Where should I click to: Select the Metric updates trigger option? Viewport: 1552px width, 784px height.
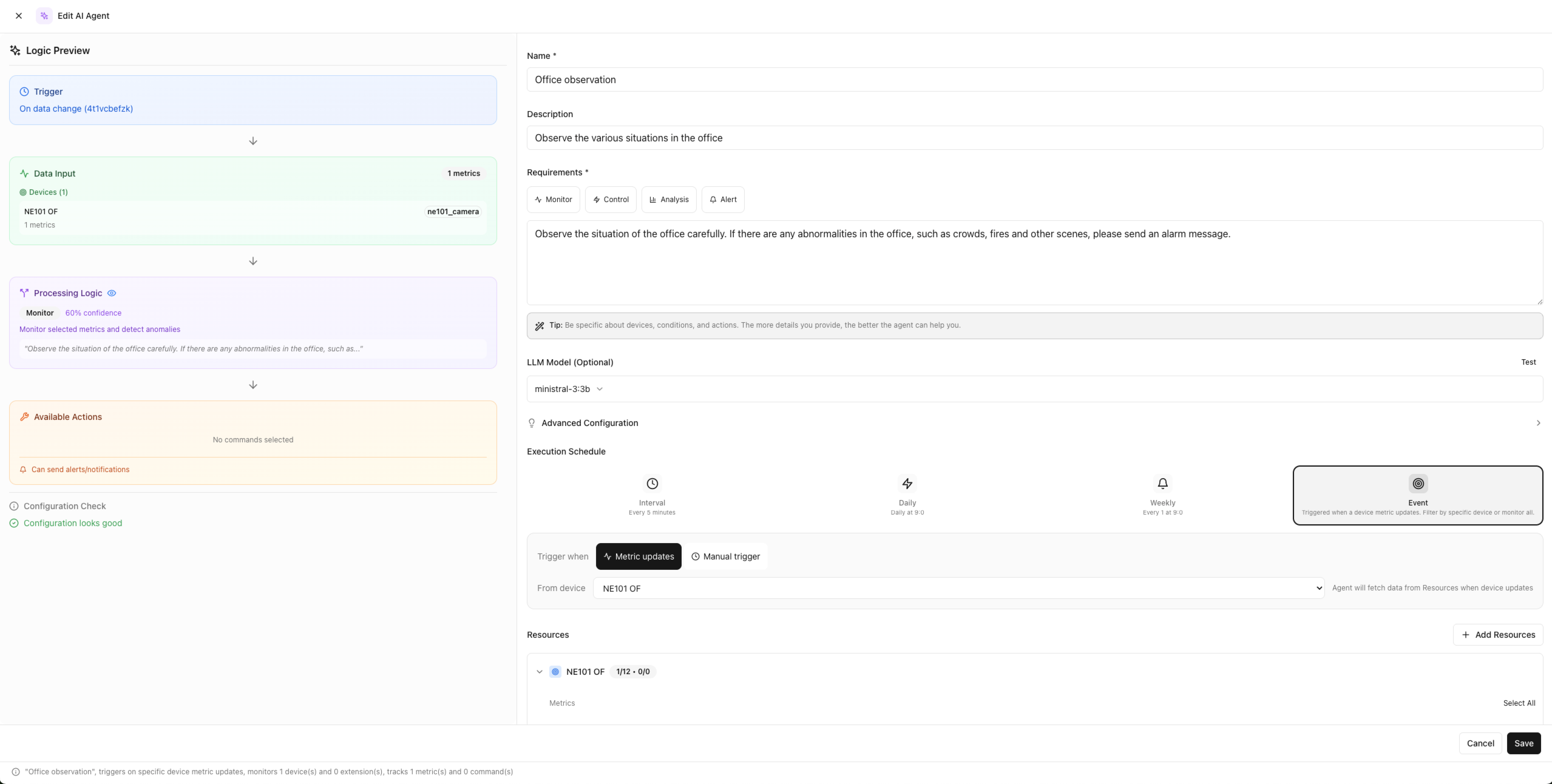638,556
